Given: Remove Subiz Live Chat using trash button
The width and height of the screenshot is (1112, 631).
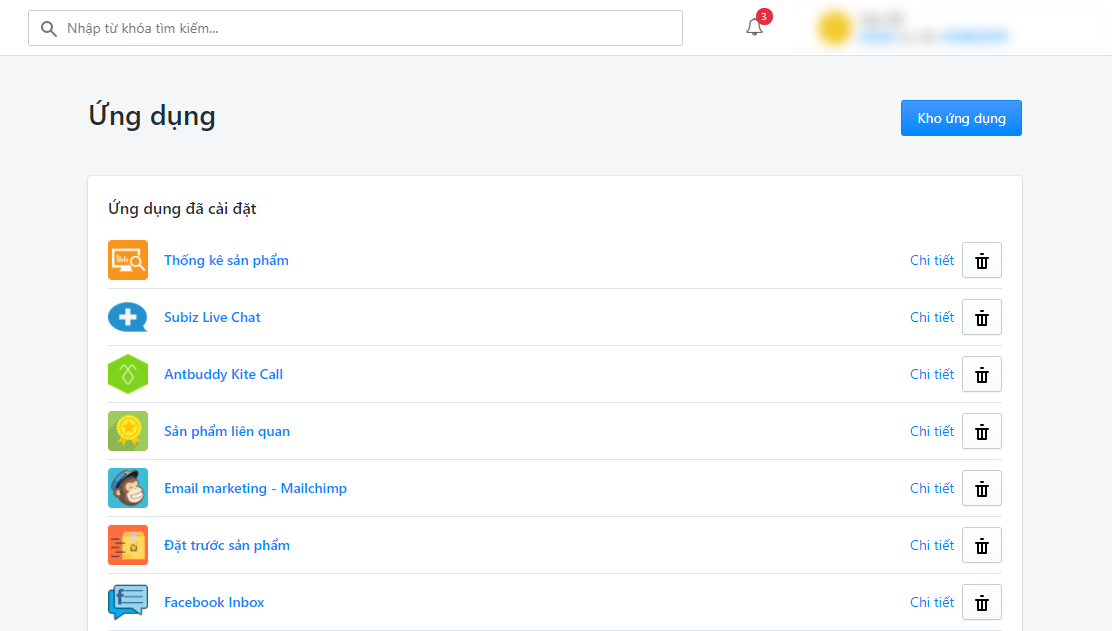Looking at the screenshot, I should [981, 317].
